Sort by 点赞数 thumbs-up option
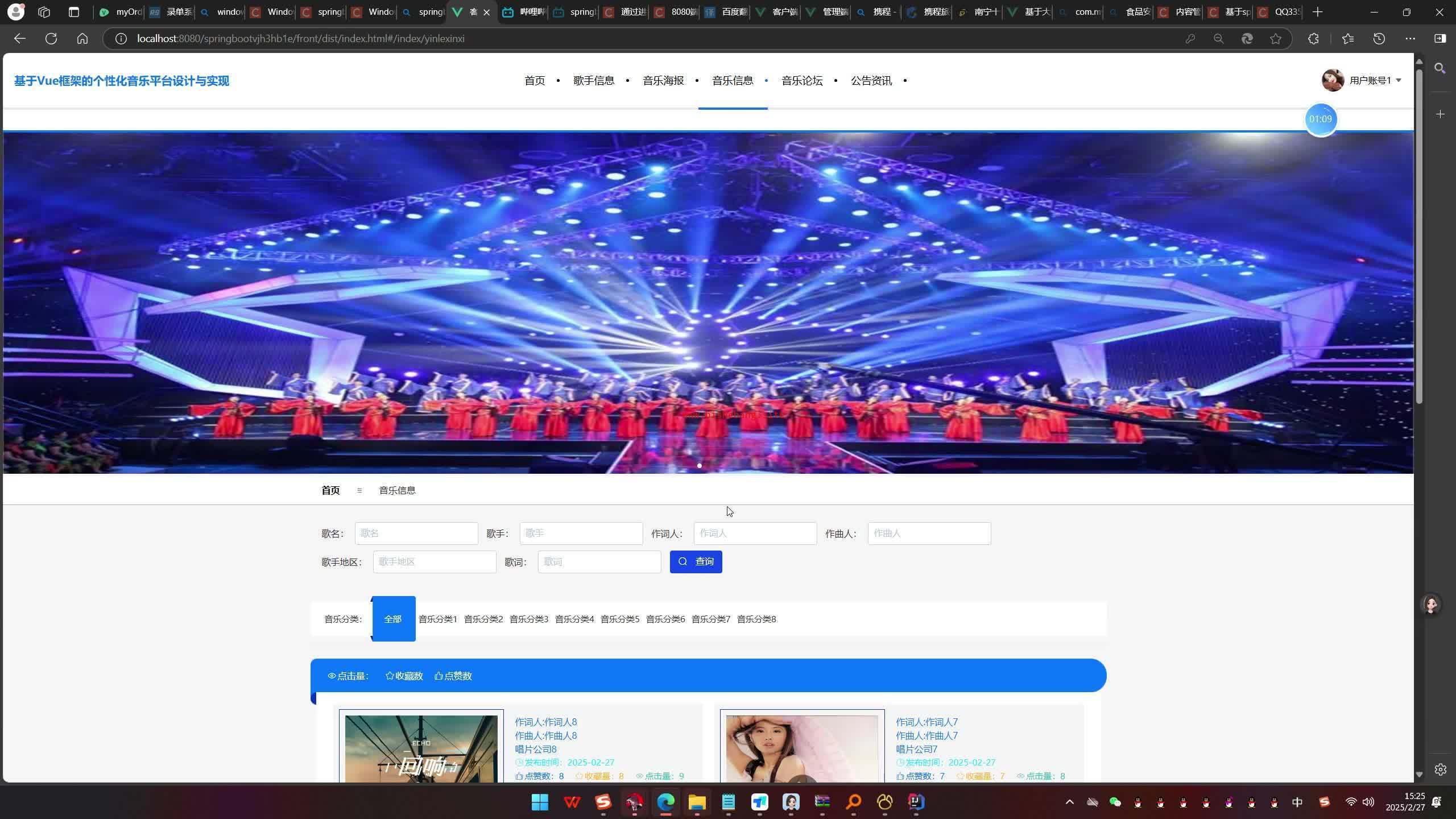Screen dimensions: 1456x819 tap(453, 676)
